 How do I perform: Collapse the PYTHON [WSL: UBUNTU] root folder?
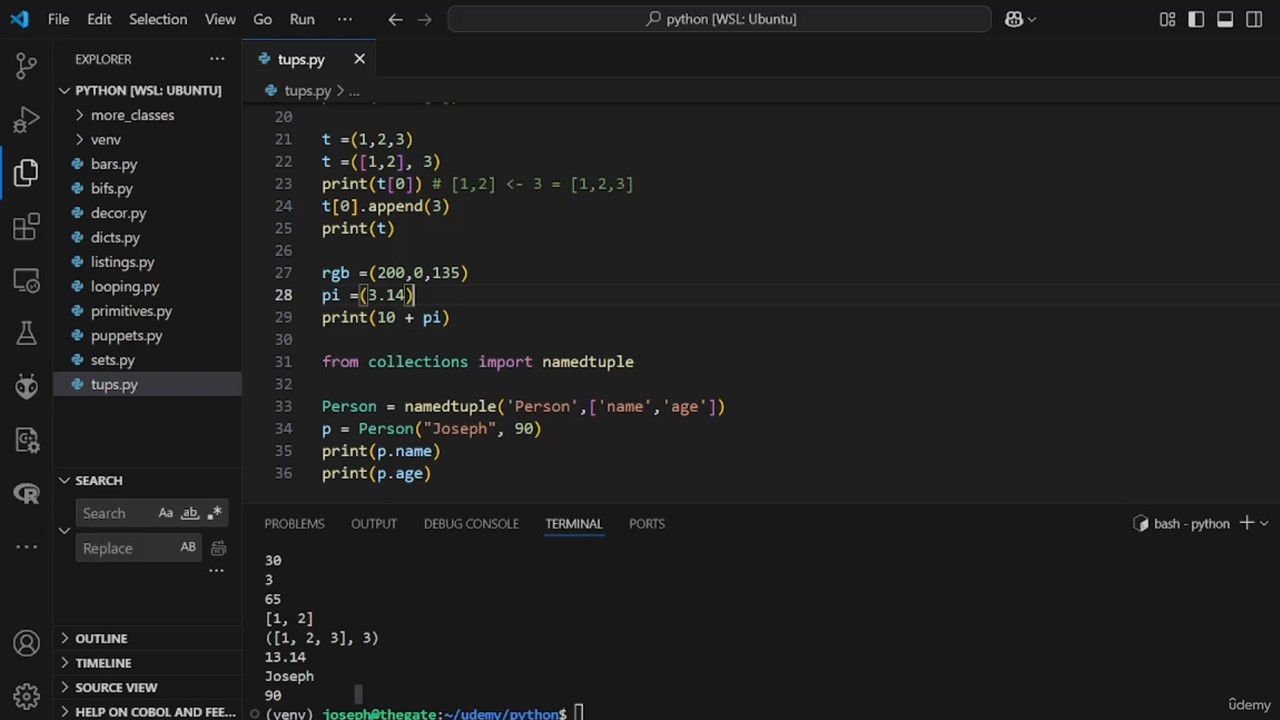tap(148, 90)
